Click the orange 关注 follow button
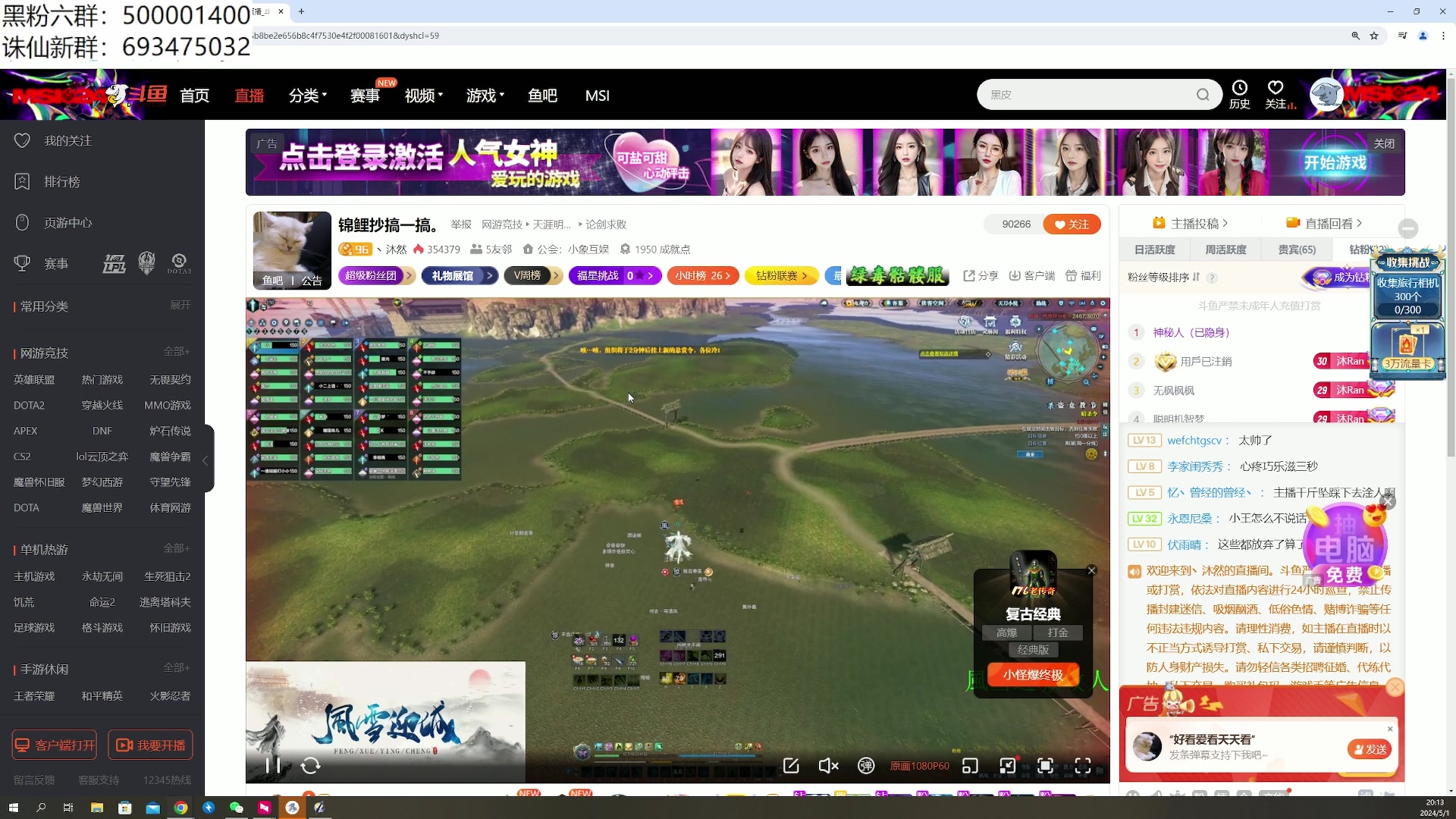This screenshot has height=819, width=1456. (1072, 224)
